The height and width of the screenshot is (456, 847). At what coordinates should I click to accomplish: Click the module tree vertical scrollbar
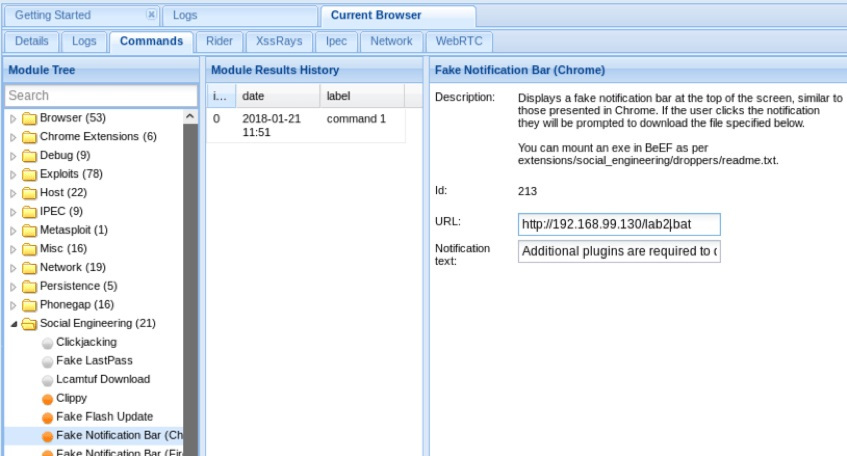point(190,289)
